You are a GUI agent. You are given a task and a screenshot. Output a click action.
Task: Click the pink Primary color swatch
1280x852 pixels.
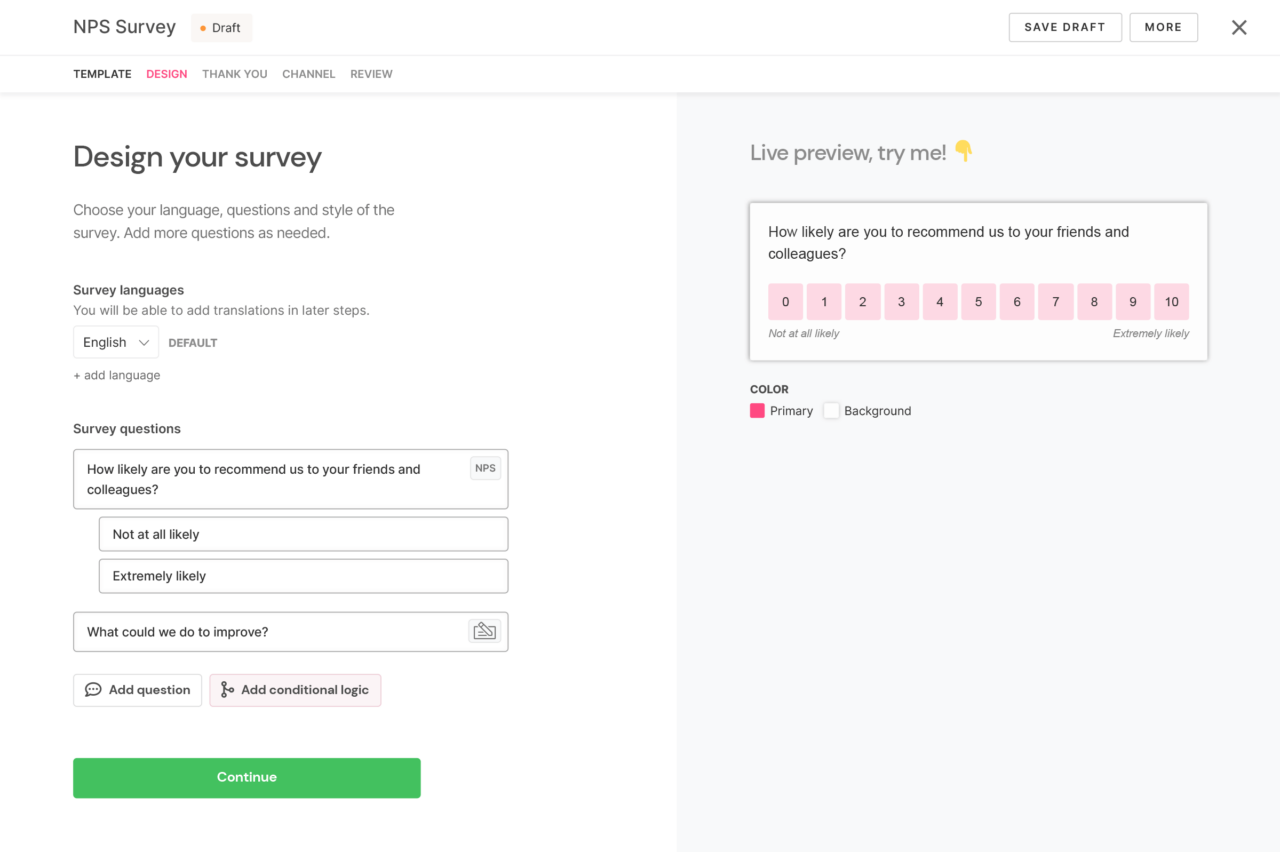(757, 410)
